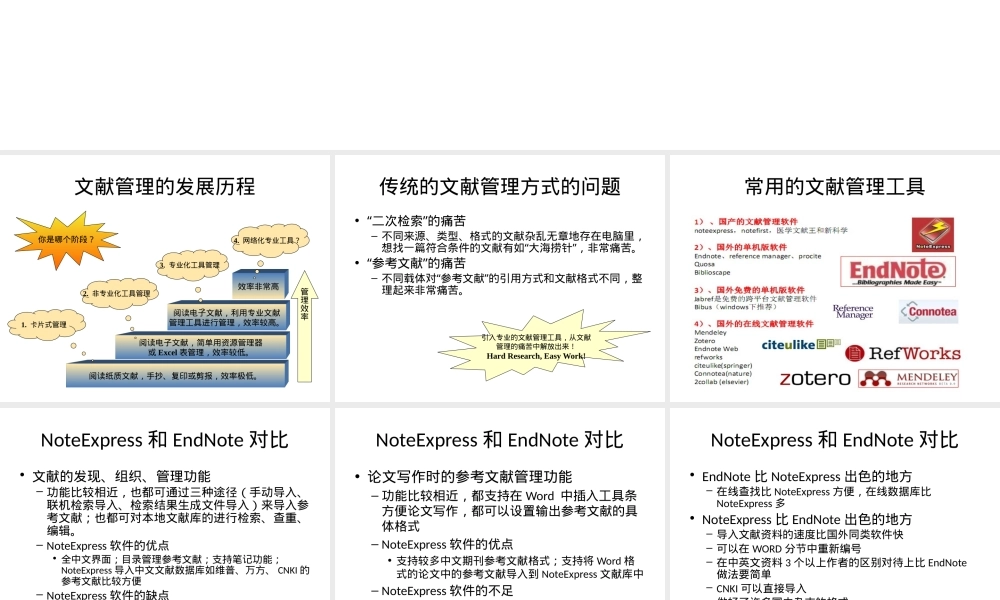Click 'EndNote 比 NoteExpress 出色的地方'
1000x600 pixels.
pyautogui.click(x=807, y=476)
